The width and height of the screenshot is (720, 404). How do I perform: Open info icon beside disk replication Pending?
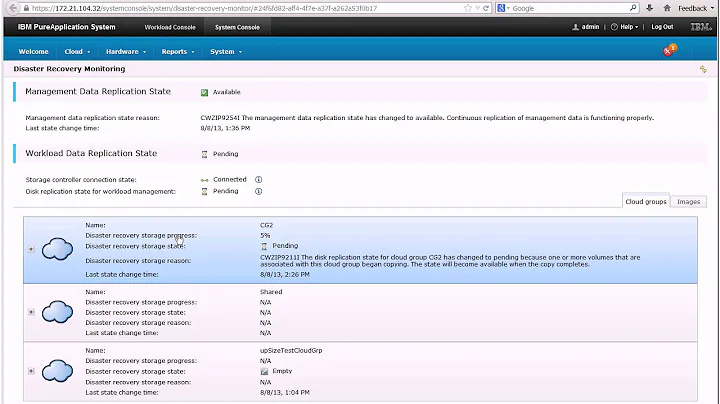click(259, 191)
